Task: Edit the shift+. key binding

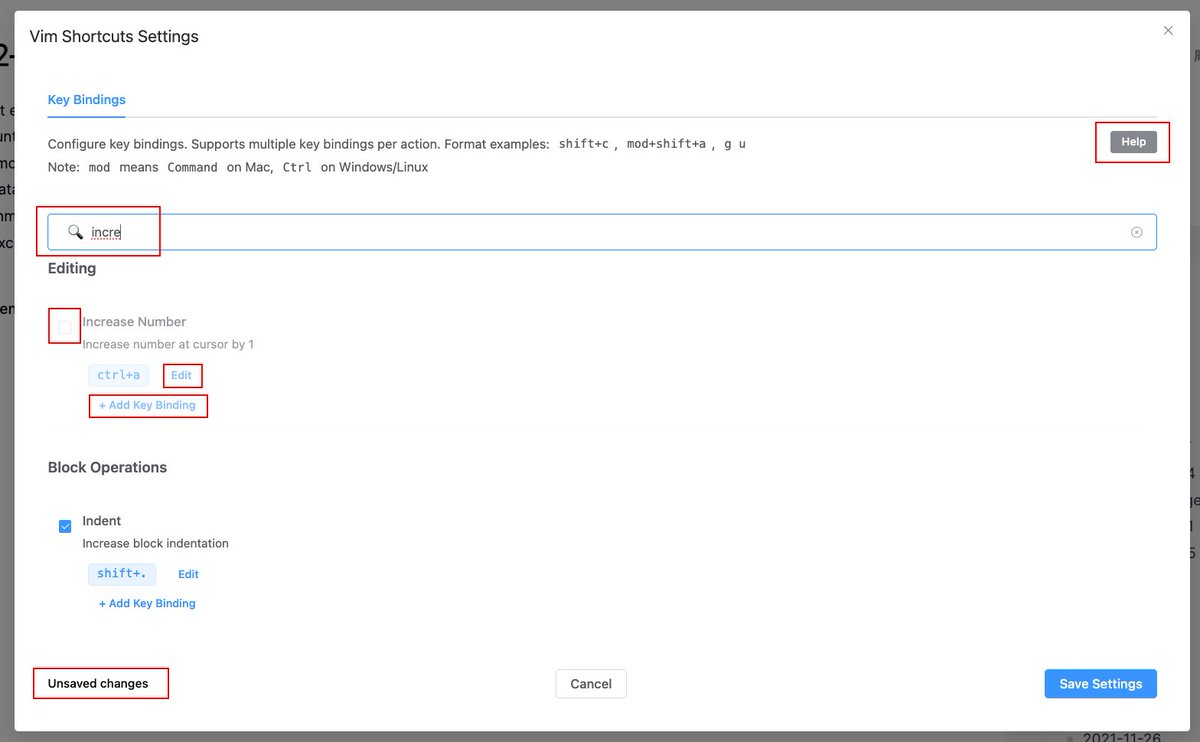Action: pyautogui.click(x=188, y=574)
